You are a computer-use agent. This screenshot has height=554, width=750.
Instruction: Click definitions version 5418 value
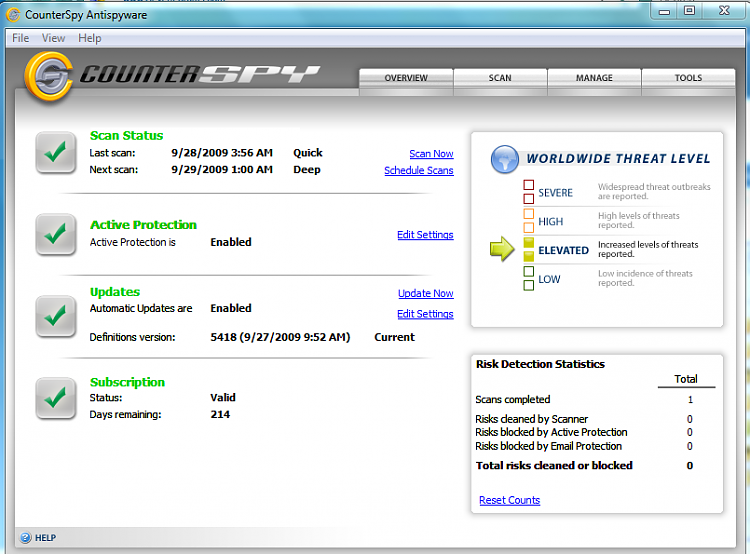[280, 337]
